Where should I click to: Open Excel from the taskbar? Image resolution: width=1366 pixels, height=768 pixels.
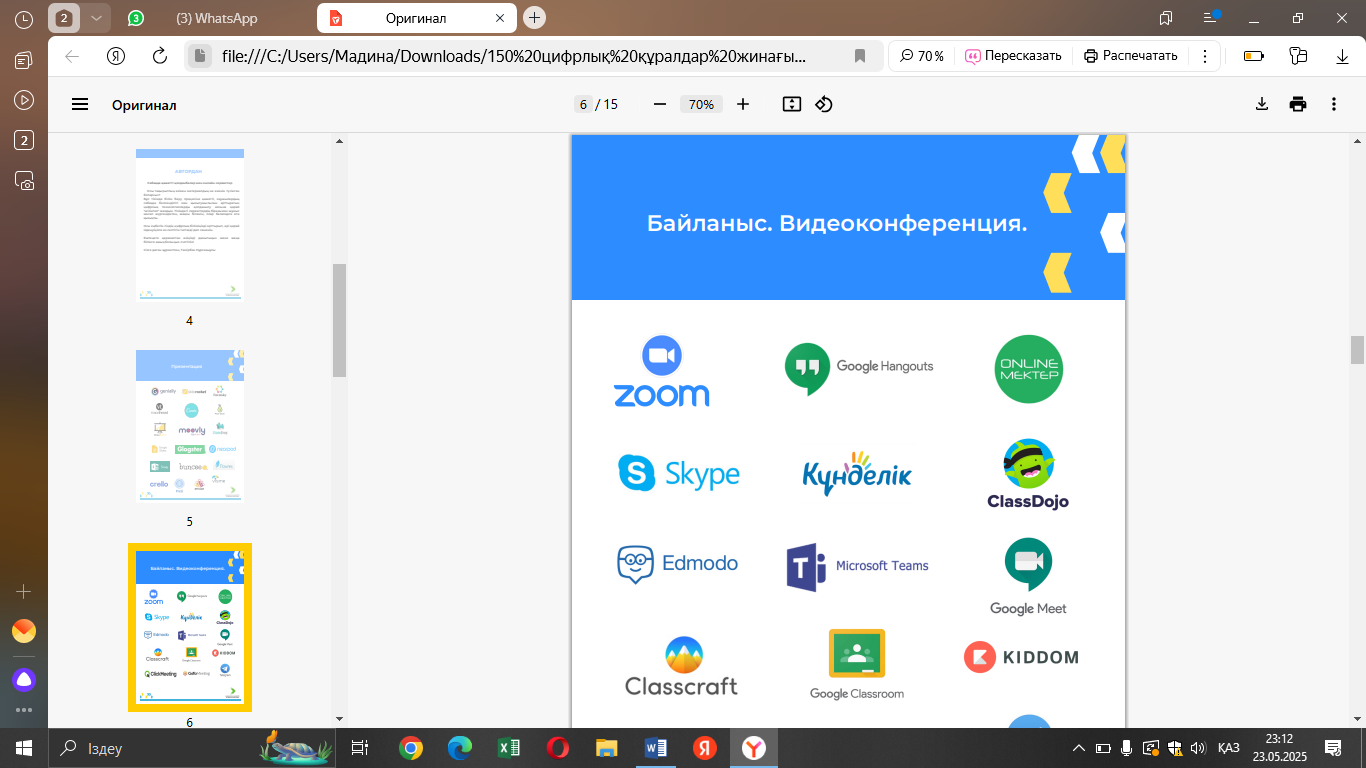coord(508,748)
